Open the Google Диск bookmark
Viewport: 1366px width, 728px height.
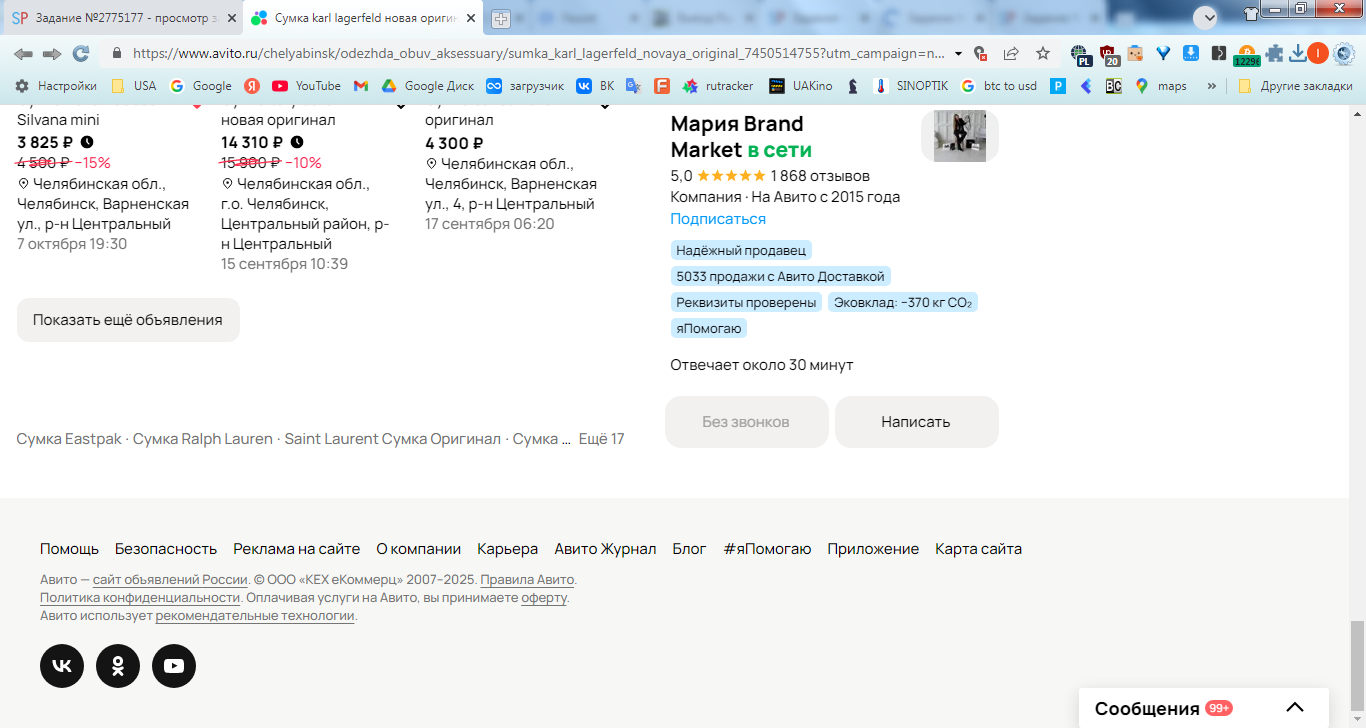pos(427,86)
